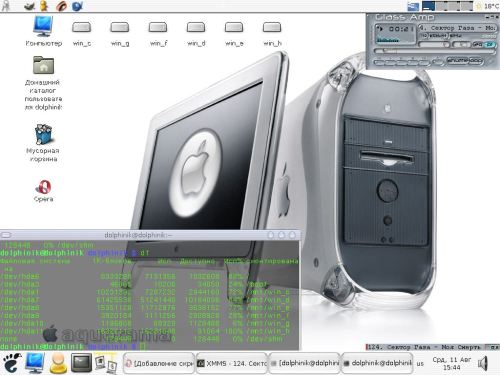Click XMMS play button
The image size is (500, 375).
[x=391, y=62]
